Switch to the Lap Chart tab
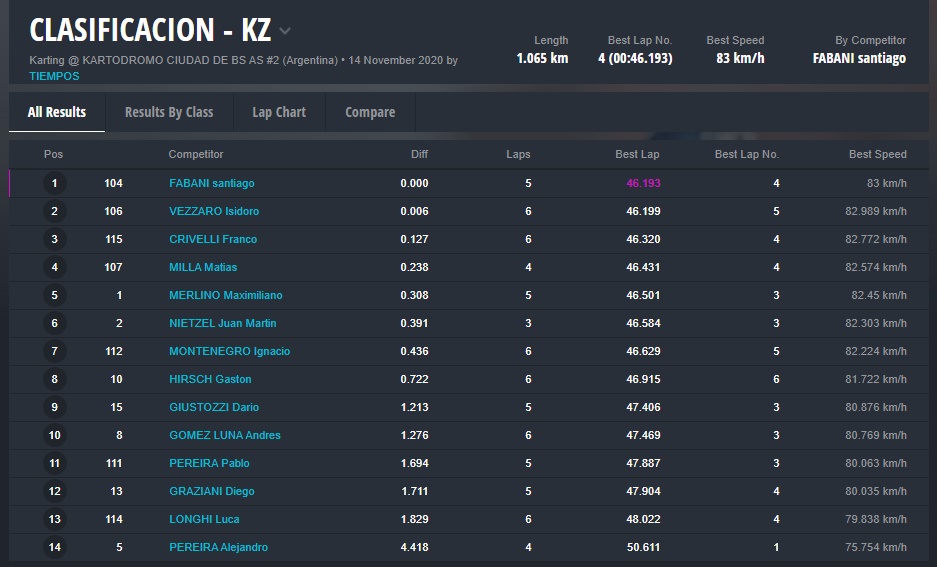This screenshot has height=567, width=937. 279,112
